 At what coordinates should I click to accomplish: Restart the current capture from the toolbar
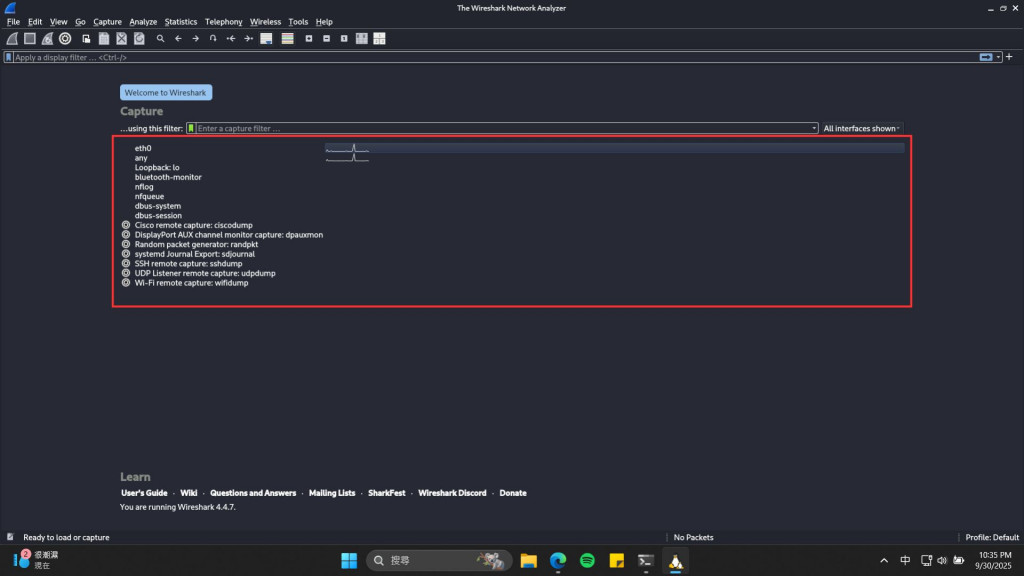(x=47, y=39)
